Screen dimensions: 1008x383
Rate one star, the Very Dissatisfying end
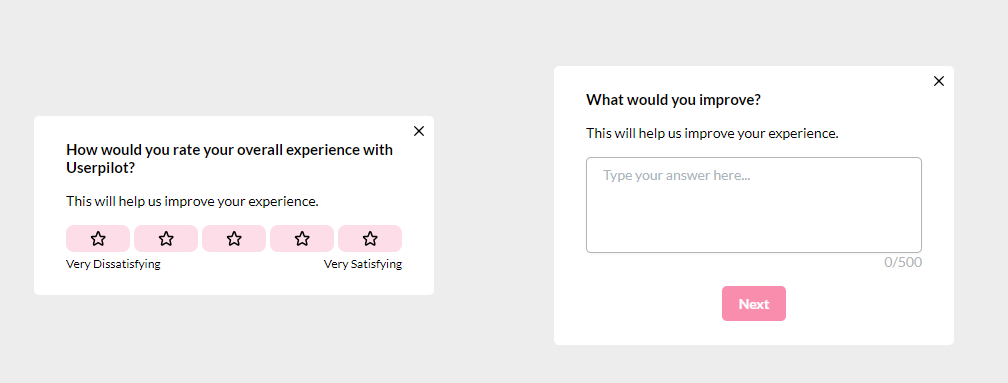[98, 238]
